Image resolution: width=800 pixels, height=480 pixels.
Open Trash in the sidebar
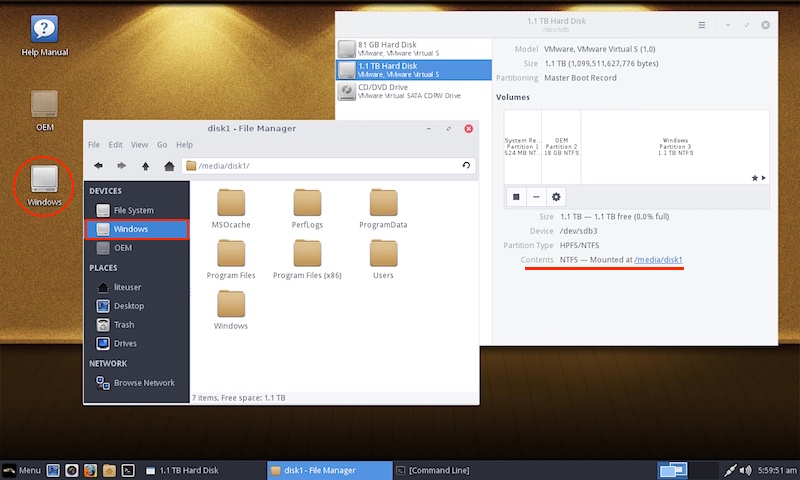tap(124, 325)
